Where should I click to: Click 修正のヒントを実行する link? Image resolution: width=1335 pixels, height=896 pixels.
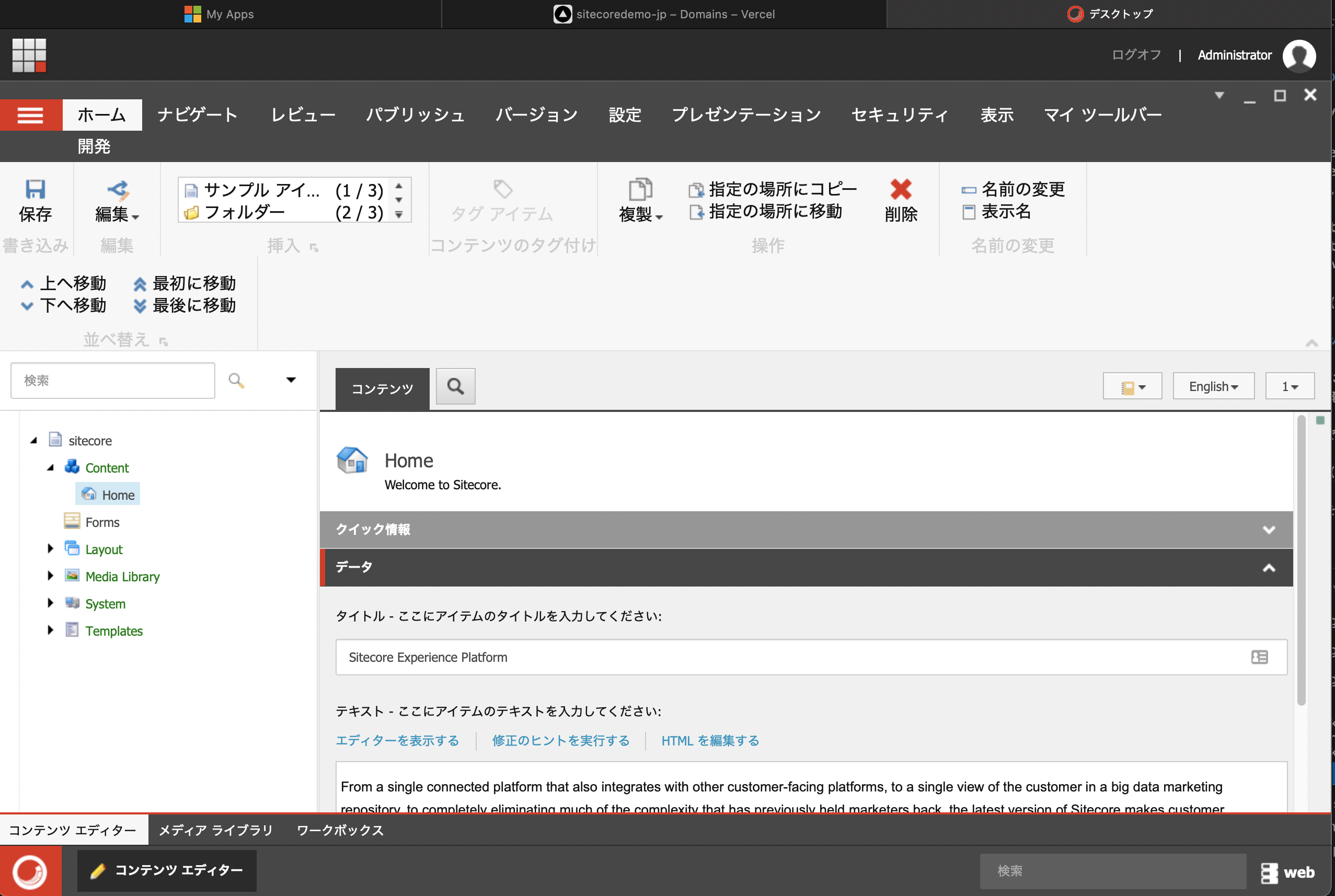point(561,741)
